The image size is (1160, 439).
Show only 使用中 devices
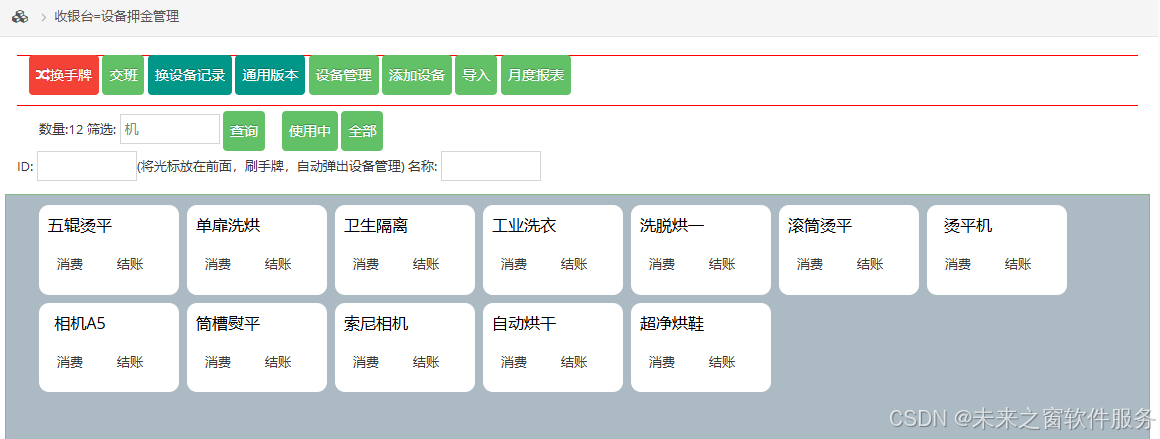310,131
